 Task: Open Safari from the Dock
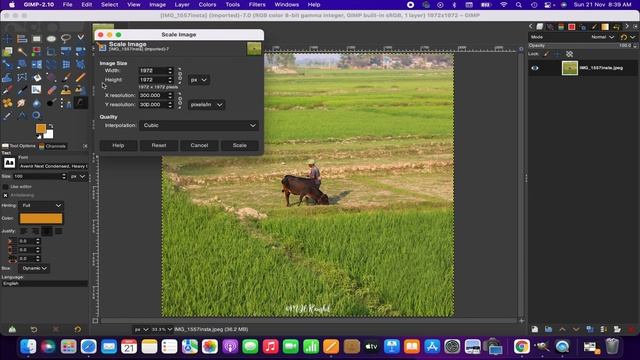(89, 347)
